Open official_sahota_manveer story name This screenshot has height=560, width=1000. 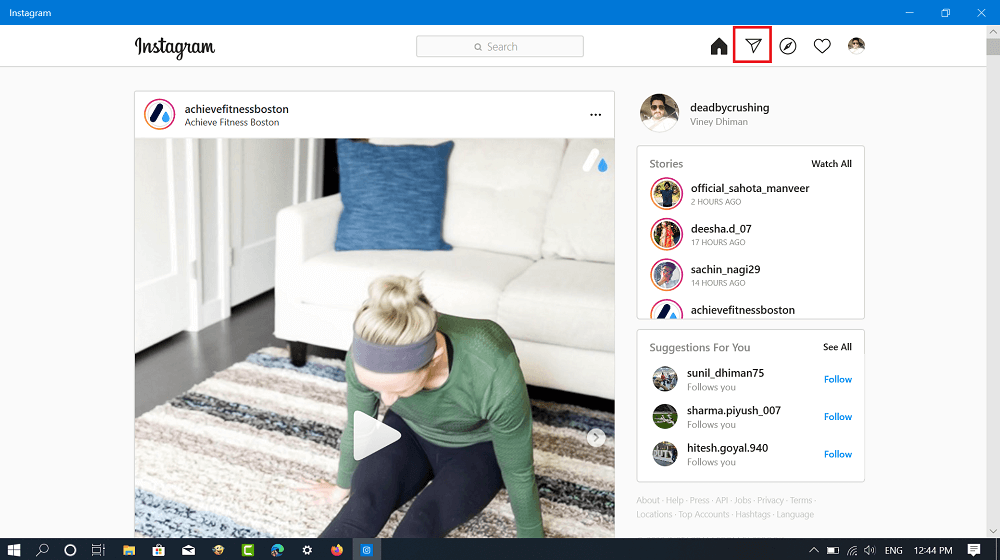(750, 188)
